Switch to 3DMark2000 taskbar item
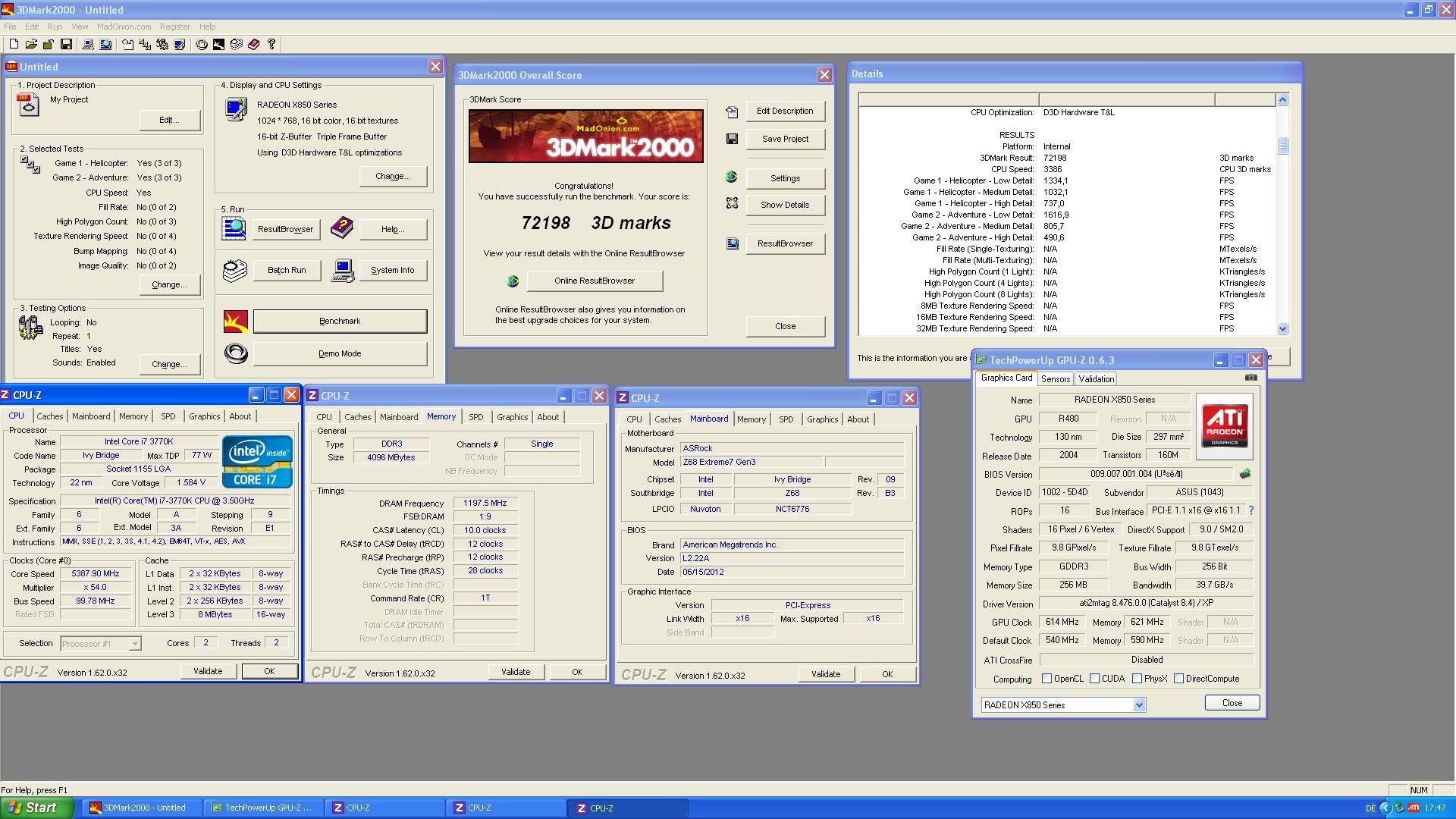This screenshot has height=819, width=1456. pyautogui.click(x=143, y=808)
